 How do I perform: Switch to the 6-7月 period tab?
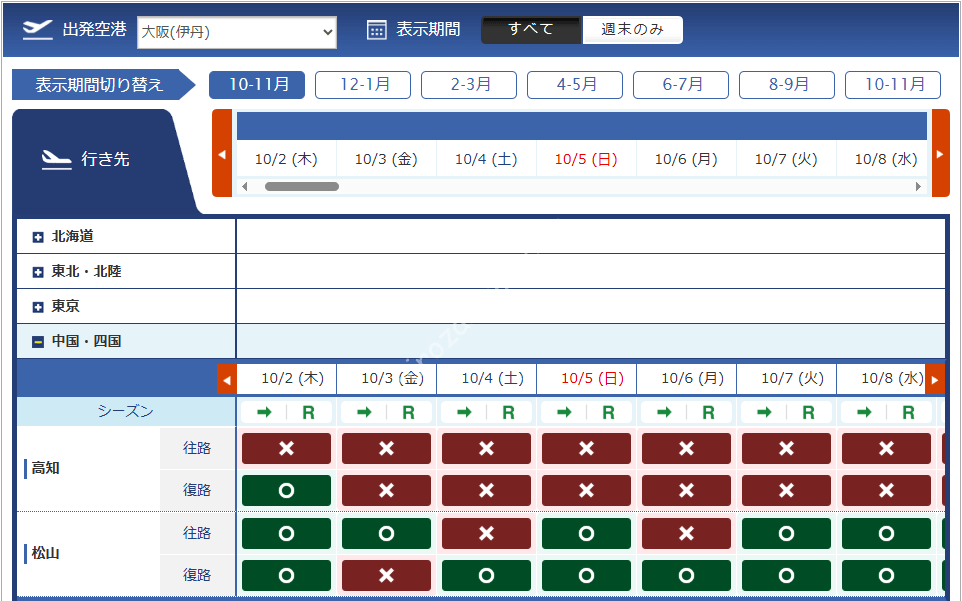681,85
